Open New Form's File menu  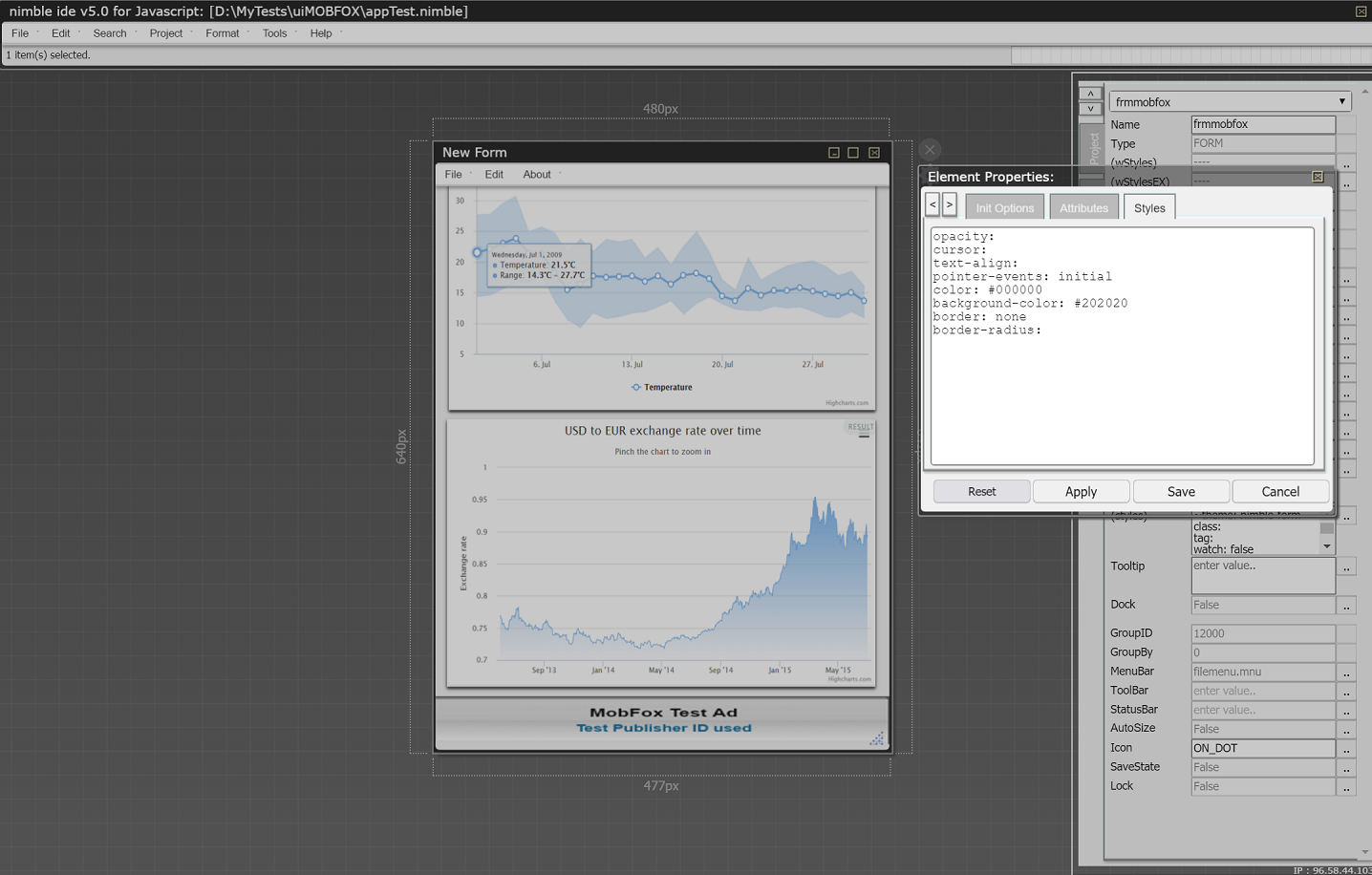point(454,175)
